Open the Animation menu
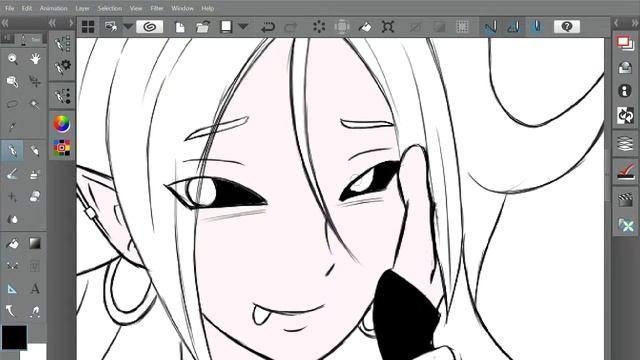 pos(53,8)
